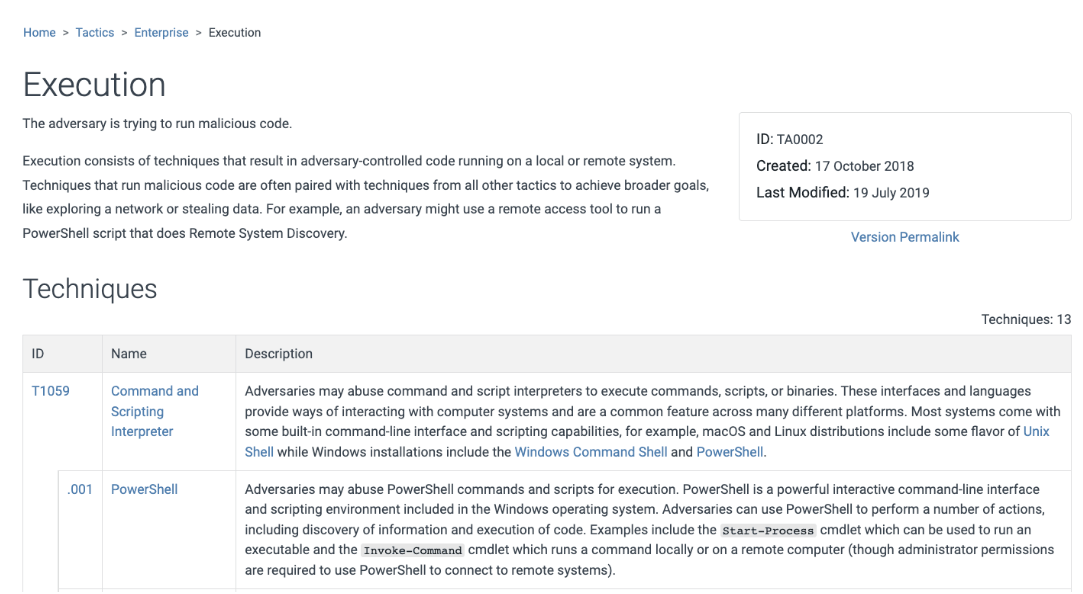This screenshot has height=594, width=1083.
Task: Open sub-technique ID .001
Action: click(x=80, y=489)
